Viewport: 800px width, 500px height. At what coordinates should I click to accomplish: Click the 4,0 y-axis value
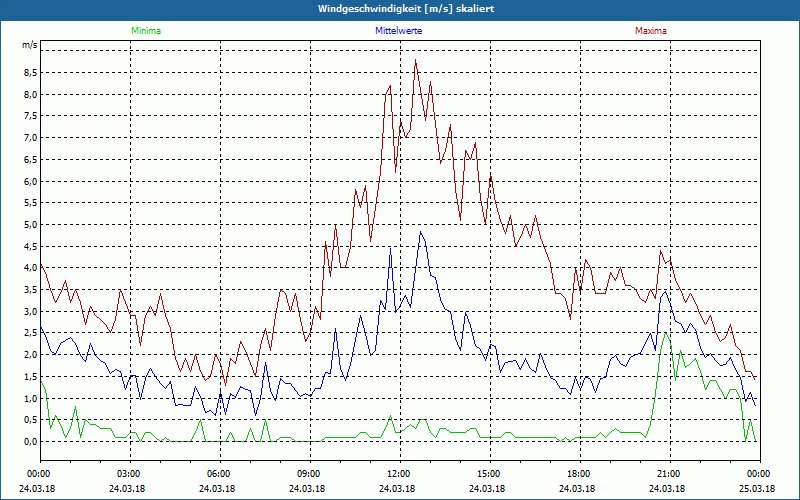click(30, 268)
